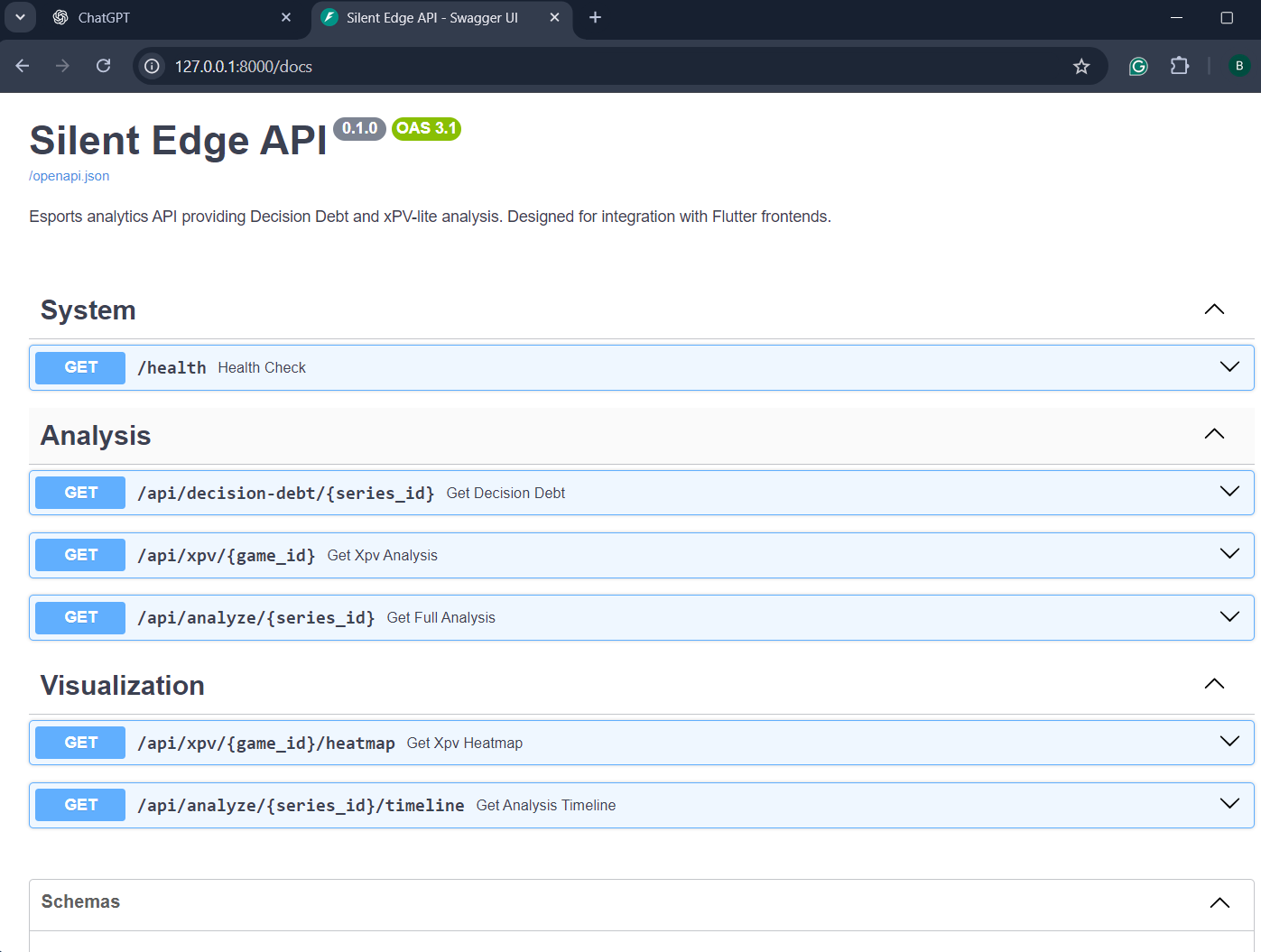The width and height of the screenshot is (1261, 952).
Task: Expand the /health endpoint chevron
Action: (1229, 366)
